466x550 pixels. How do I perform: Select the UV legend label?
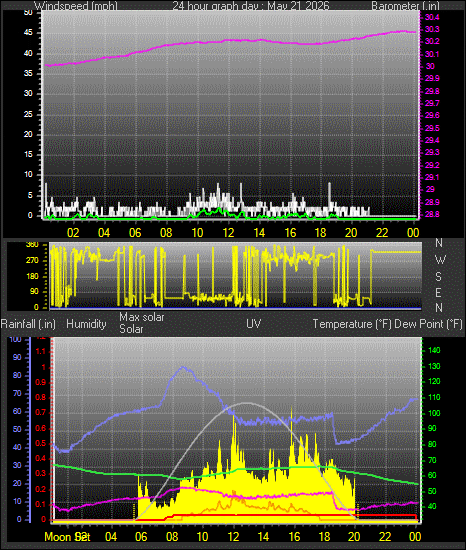[x=254, y=323]
